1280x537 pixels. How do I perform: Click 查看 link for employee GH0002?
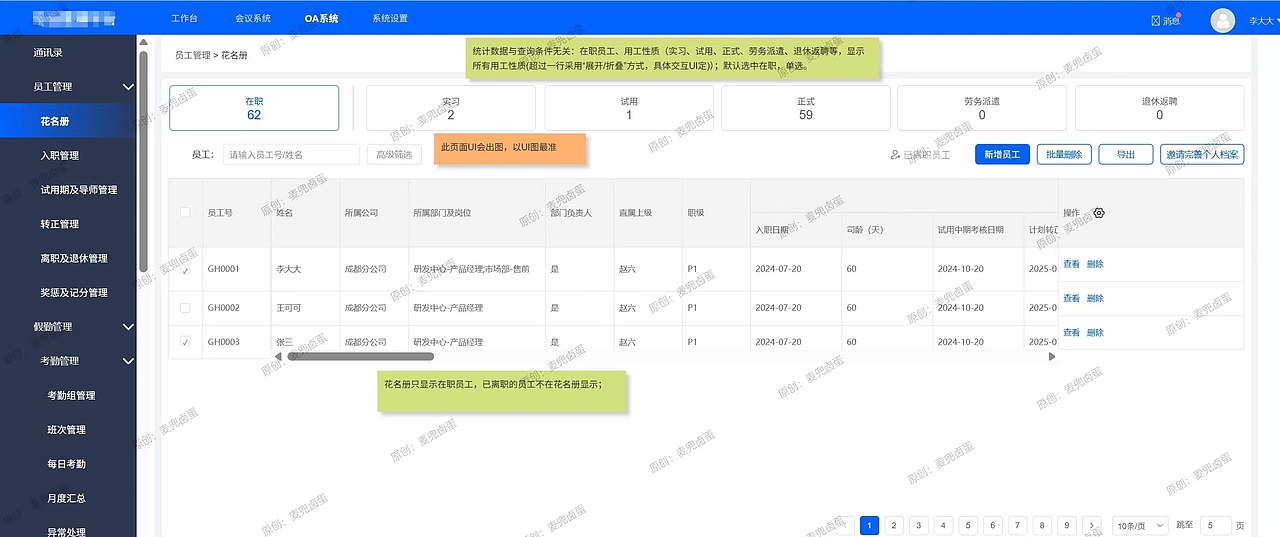tap(1071, 298)
